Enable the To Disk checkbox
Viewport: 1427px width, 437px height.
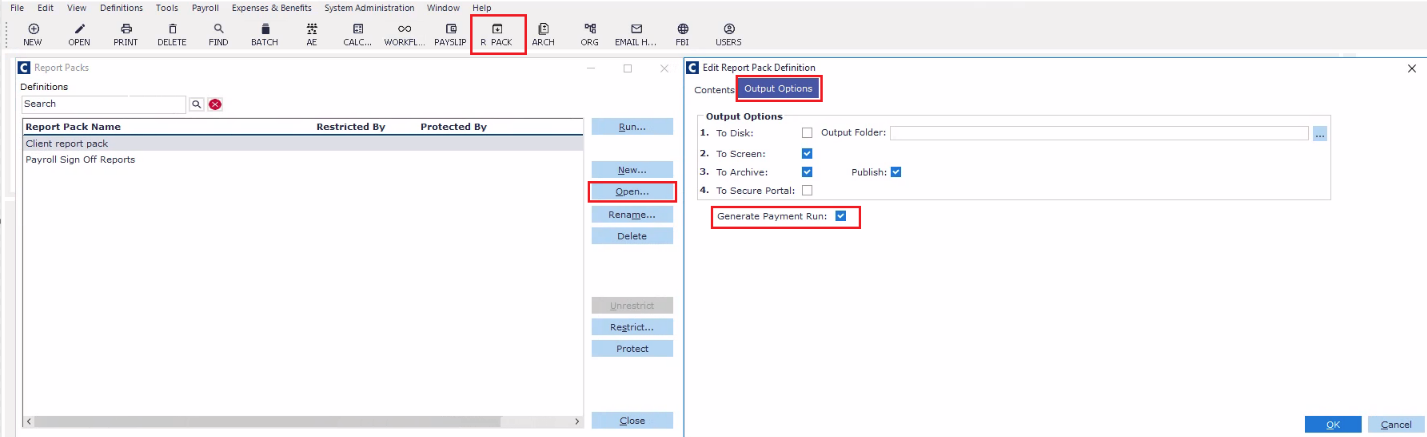click(x=807, y=132)
